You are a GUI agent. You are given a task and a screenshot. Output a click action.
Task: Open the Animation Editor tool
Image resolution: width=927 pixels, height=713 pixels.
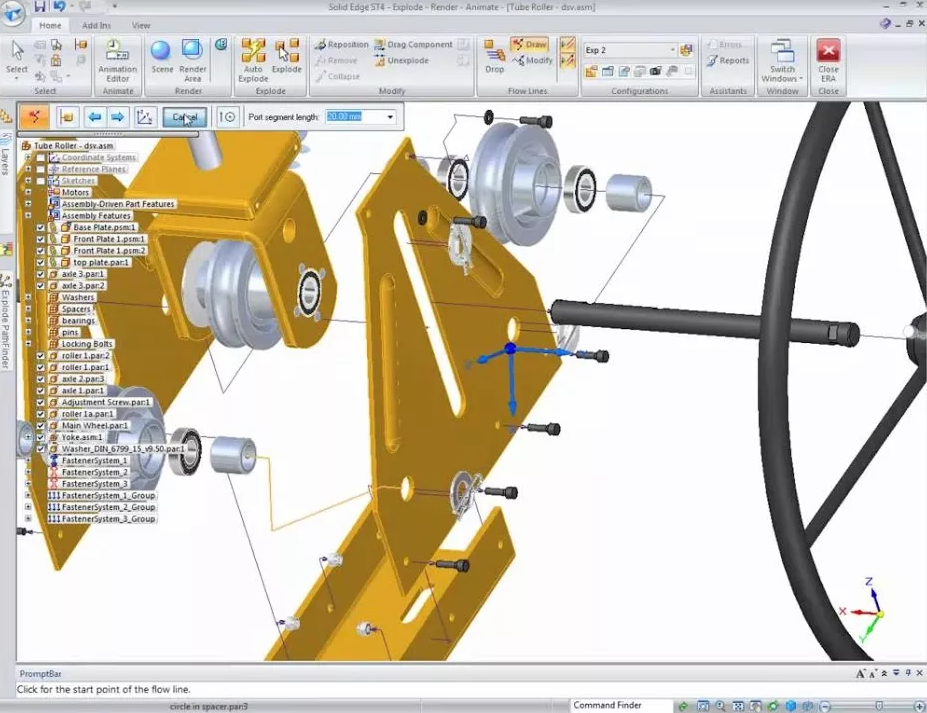pyautogui.click(x=117, y=61)
